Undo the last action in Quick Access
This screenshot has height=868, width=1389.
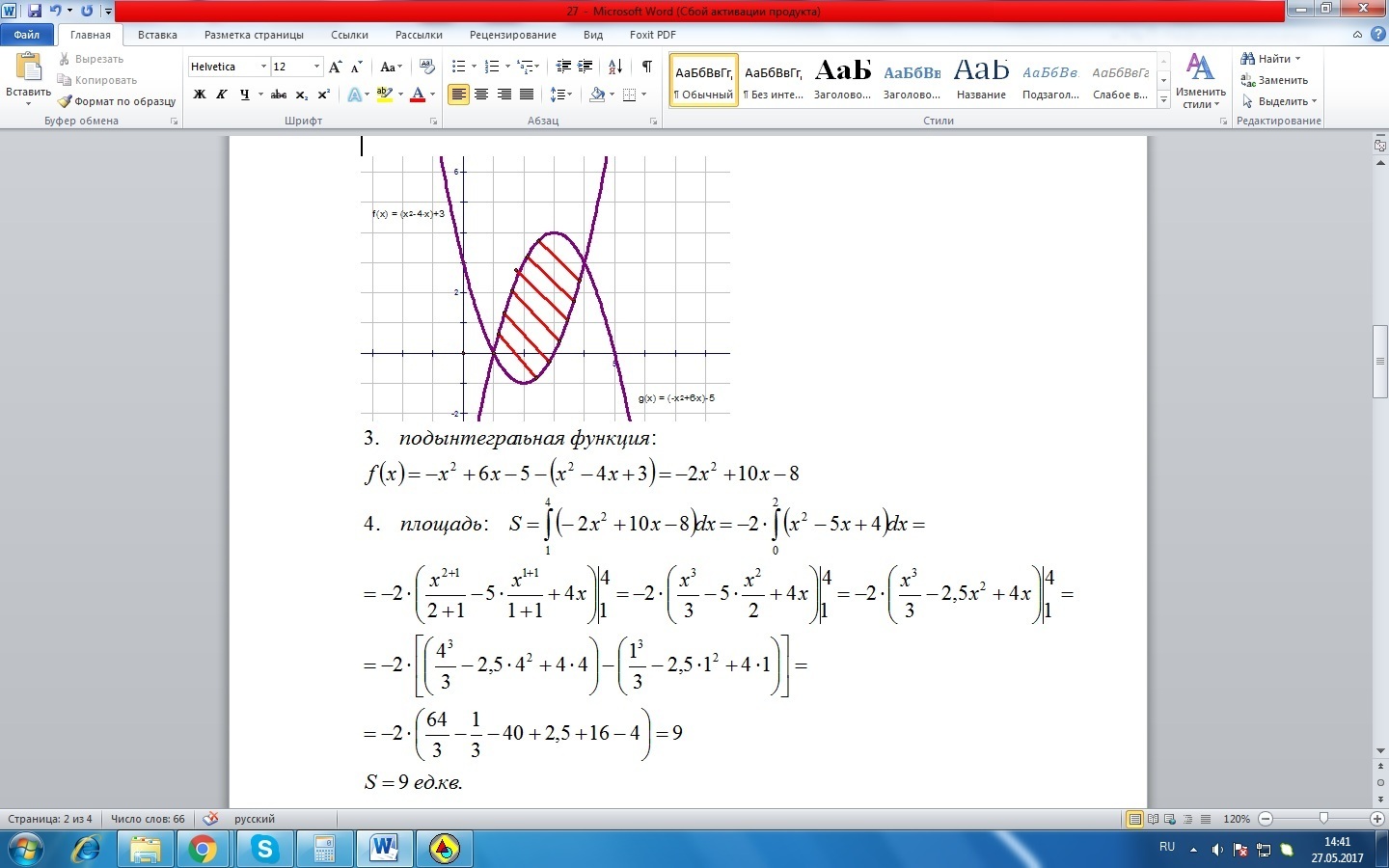click(x=55, y=11)
